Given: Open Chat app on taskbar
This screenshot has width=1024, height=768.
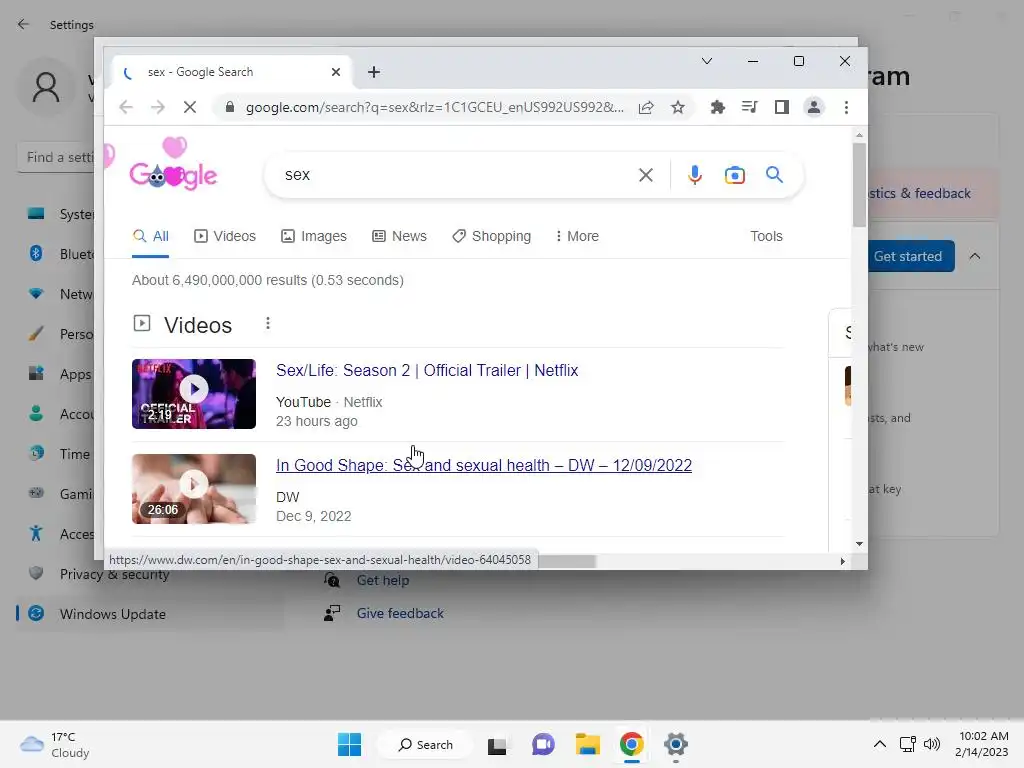Looking at the screenshot, I should (543, 744).
